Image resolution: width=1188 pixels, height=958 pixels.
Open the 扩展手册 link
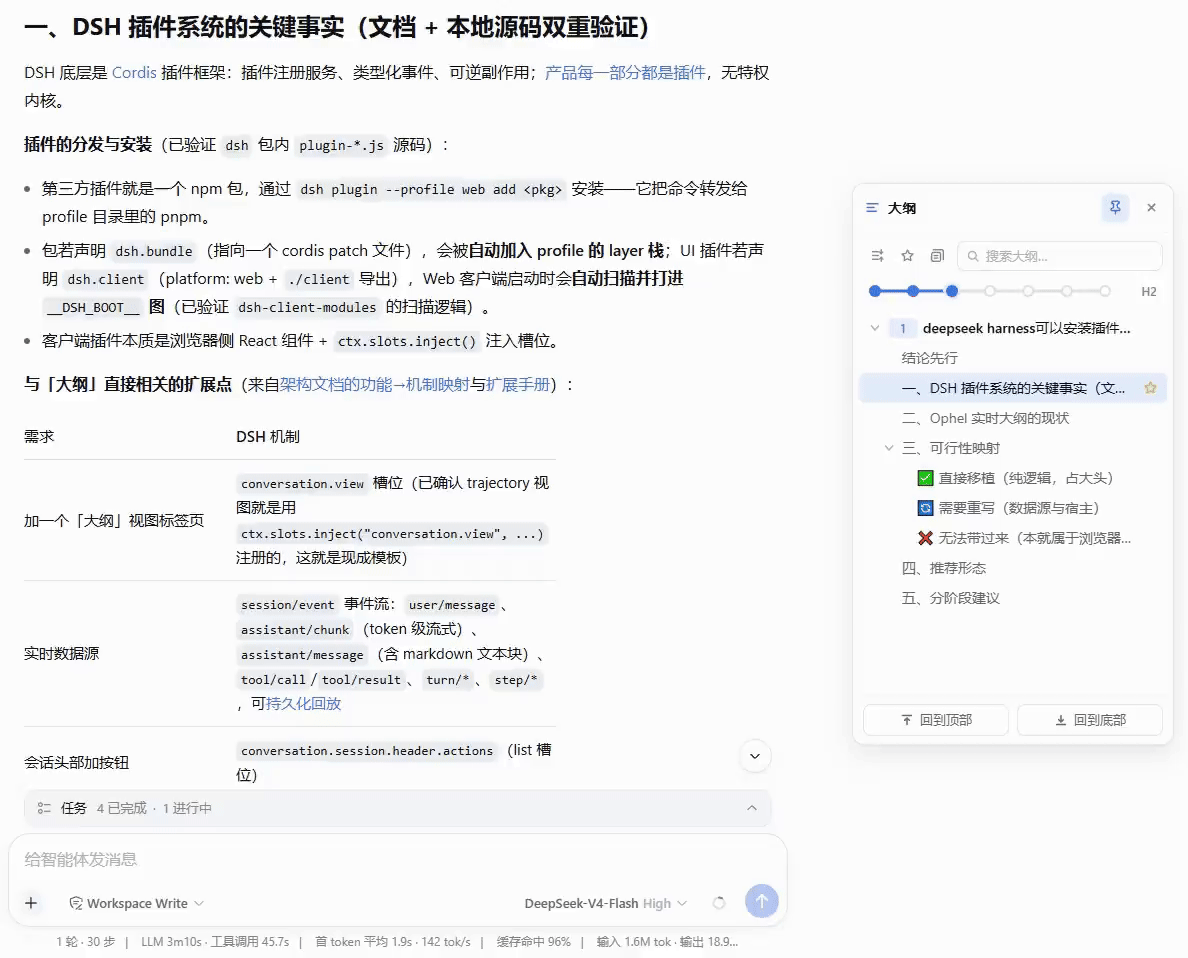click(517, 385)
